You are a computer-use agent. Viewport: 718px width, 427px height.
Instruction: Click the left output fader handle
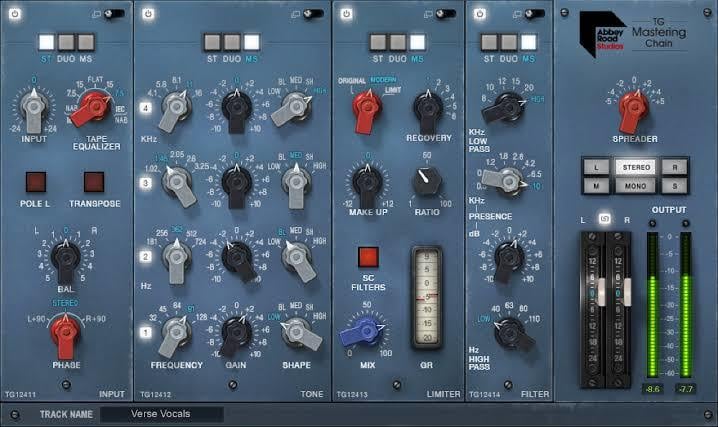[601, 292]
